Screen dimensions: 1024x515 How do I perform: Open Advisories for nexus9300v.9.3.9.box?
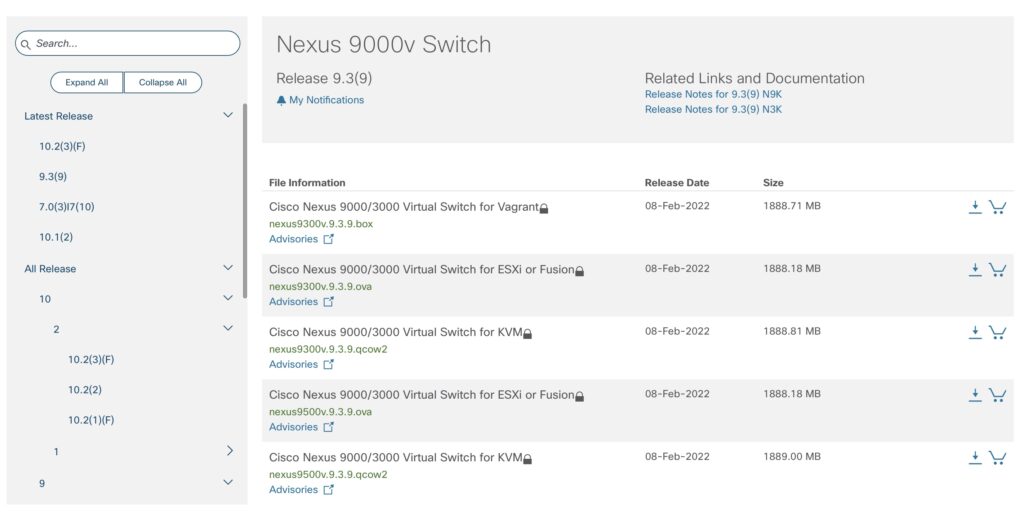click(x=293, y=239)
